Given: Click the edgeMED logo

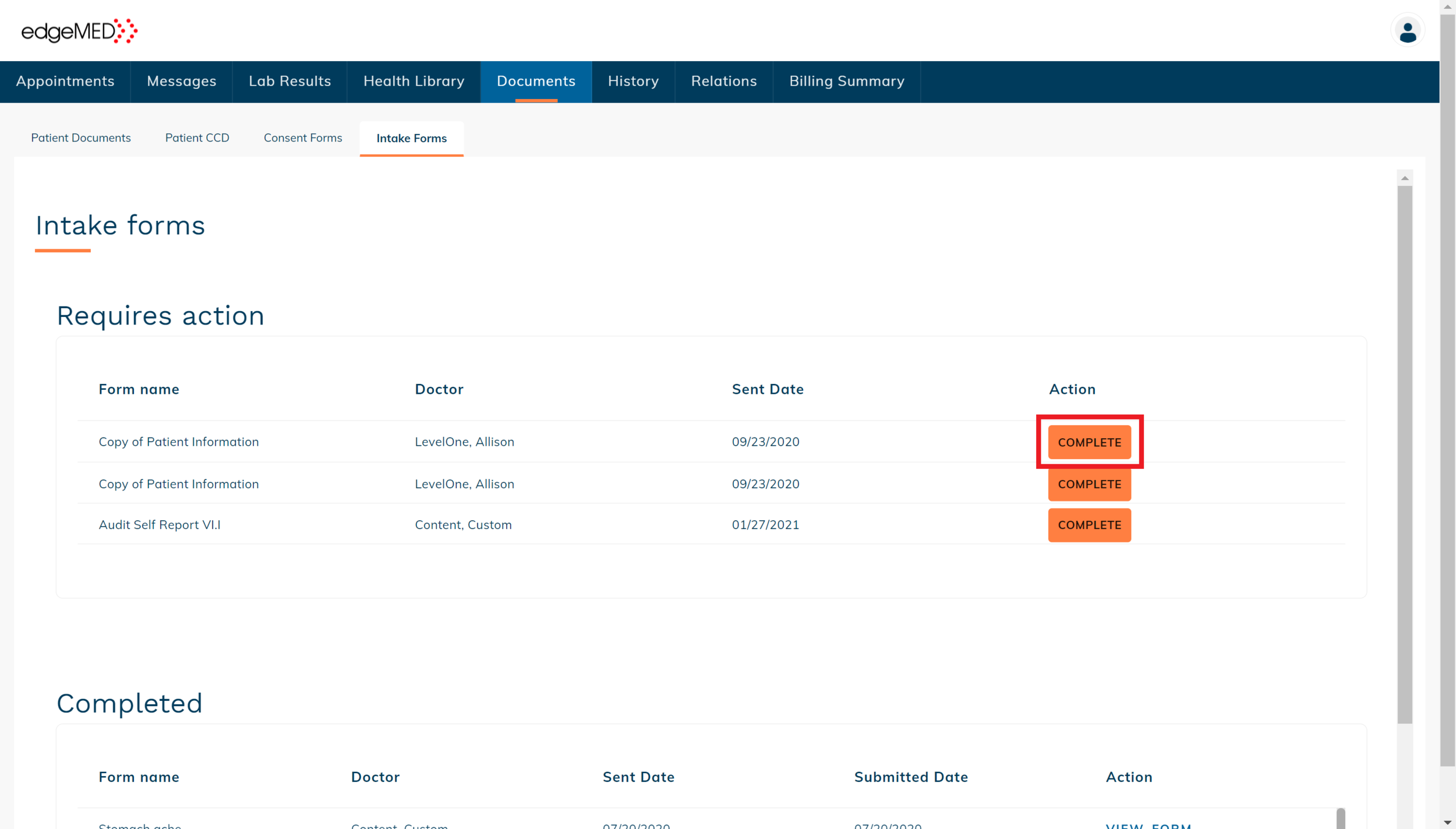Looking at the screenshot, I should tap(79, 31).
